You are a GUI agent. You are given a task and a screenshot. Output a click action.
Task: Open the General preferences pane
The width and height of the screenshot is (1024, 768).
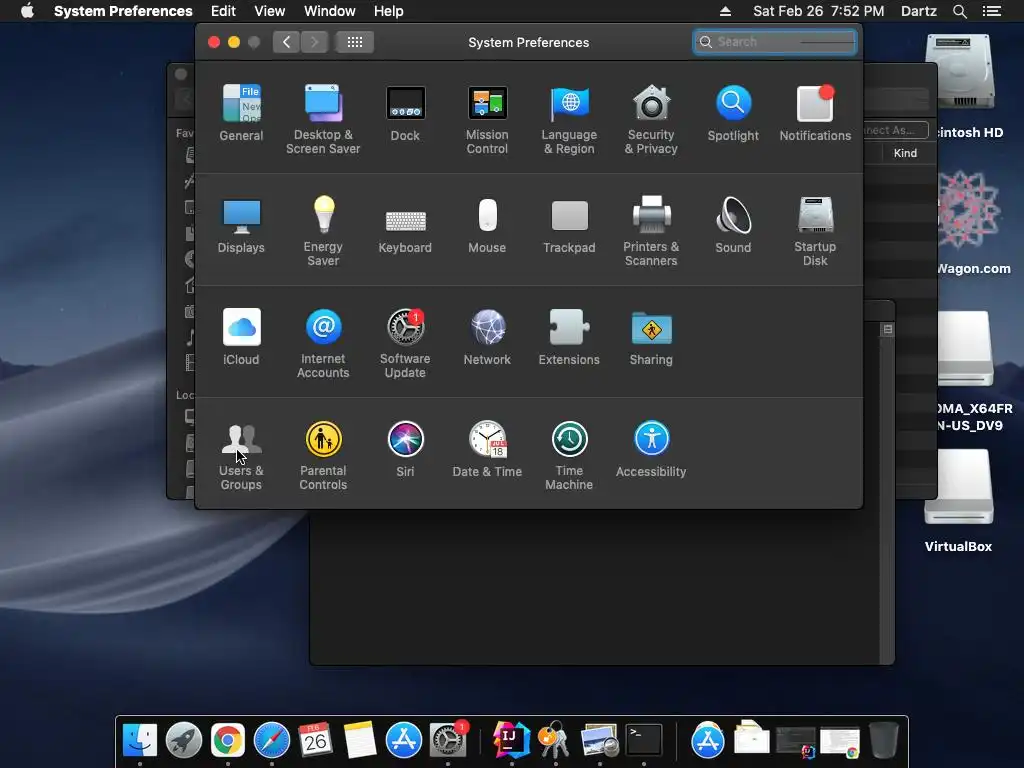(x=241, y=113)
